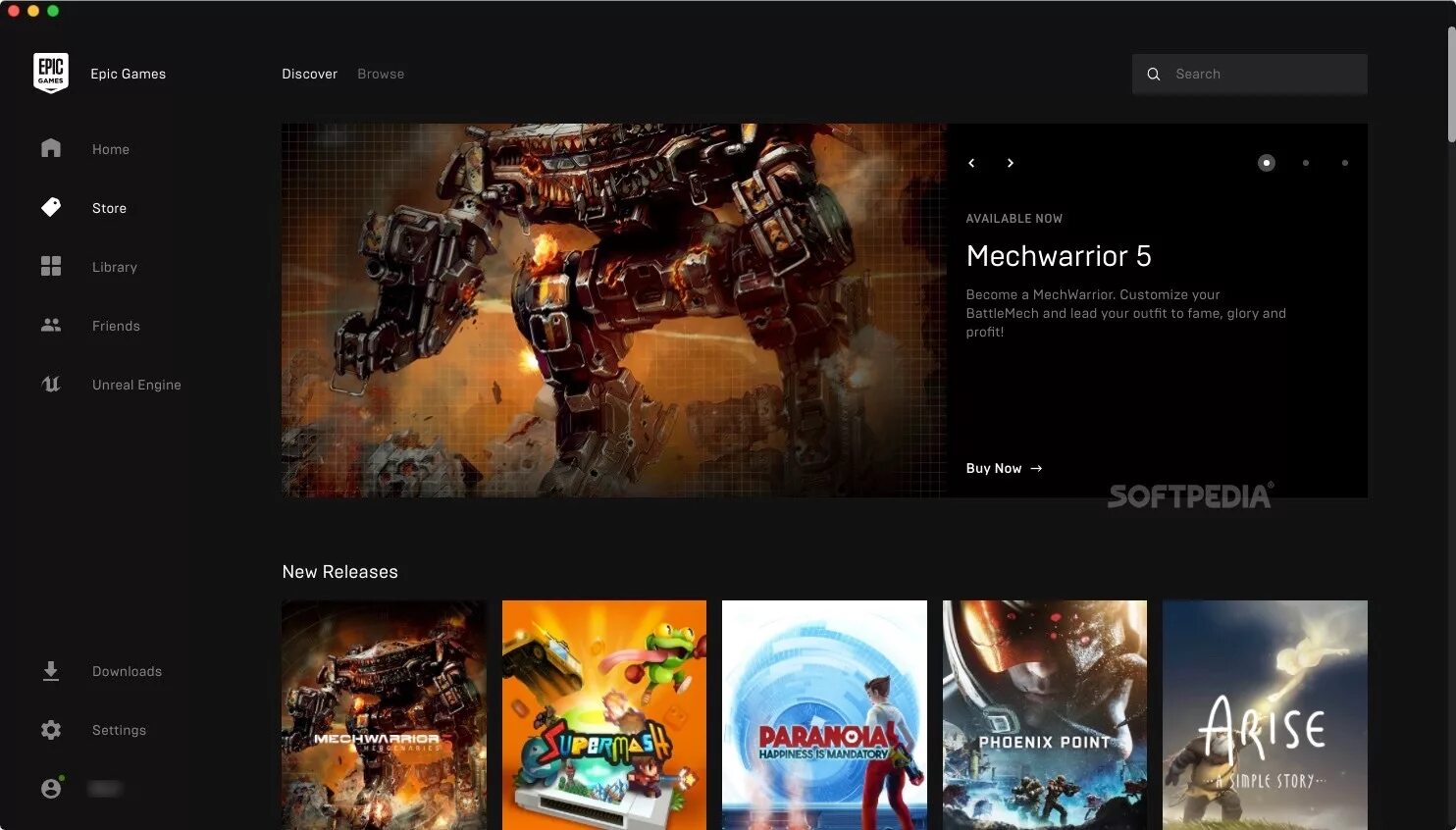Image resolution: width=1456 pixels, height=830 pixels.
Task: Click the Buy Now link
Action: [x=1004, y=468]
